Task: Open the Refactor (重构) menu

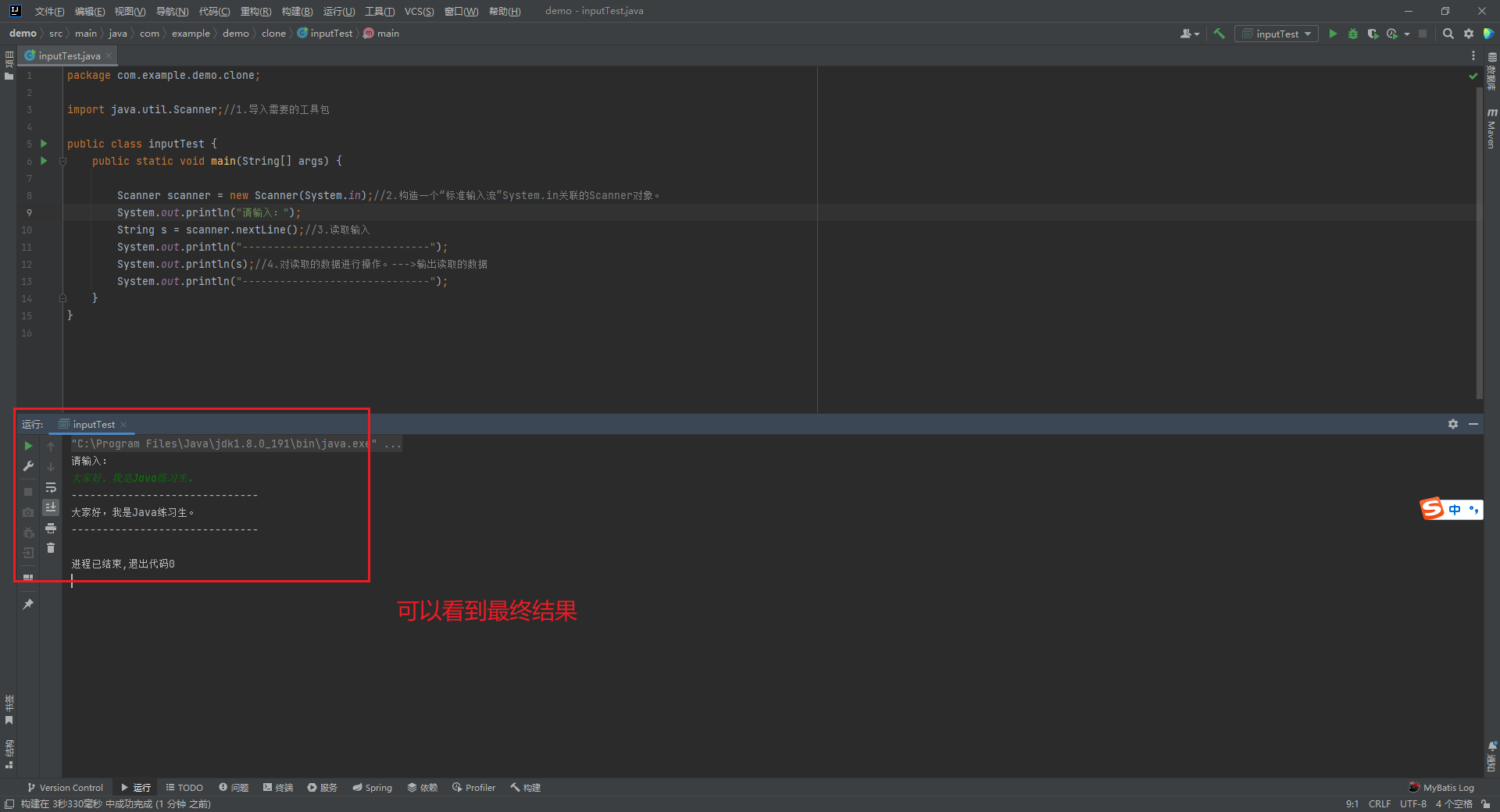Action: (255, 11)
